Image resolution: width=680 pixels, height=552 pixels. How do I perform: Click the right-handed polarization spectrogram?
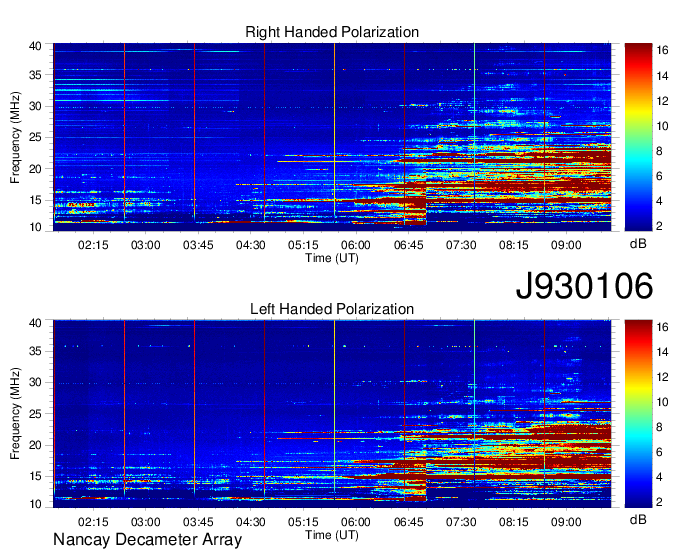(x=332, y=137)
